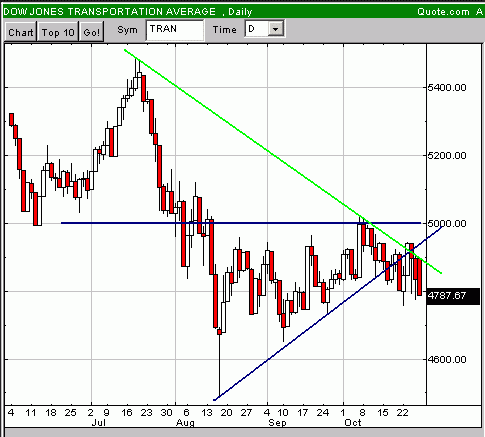Click date label 18 on the time axis
This screenshot has height=437, width=485.
[x=51, y=413]
